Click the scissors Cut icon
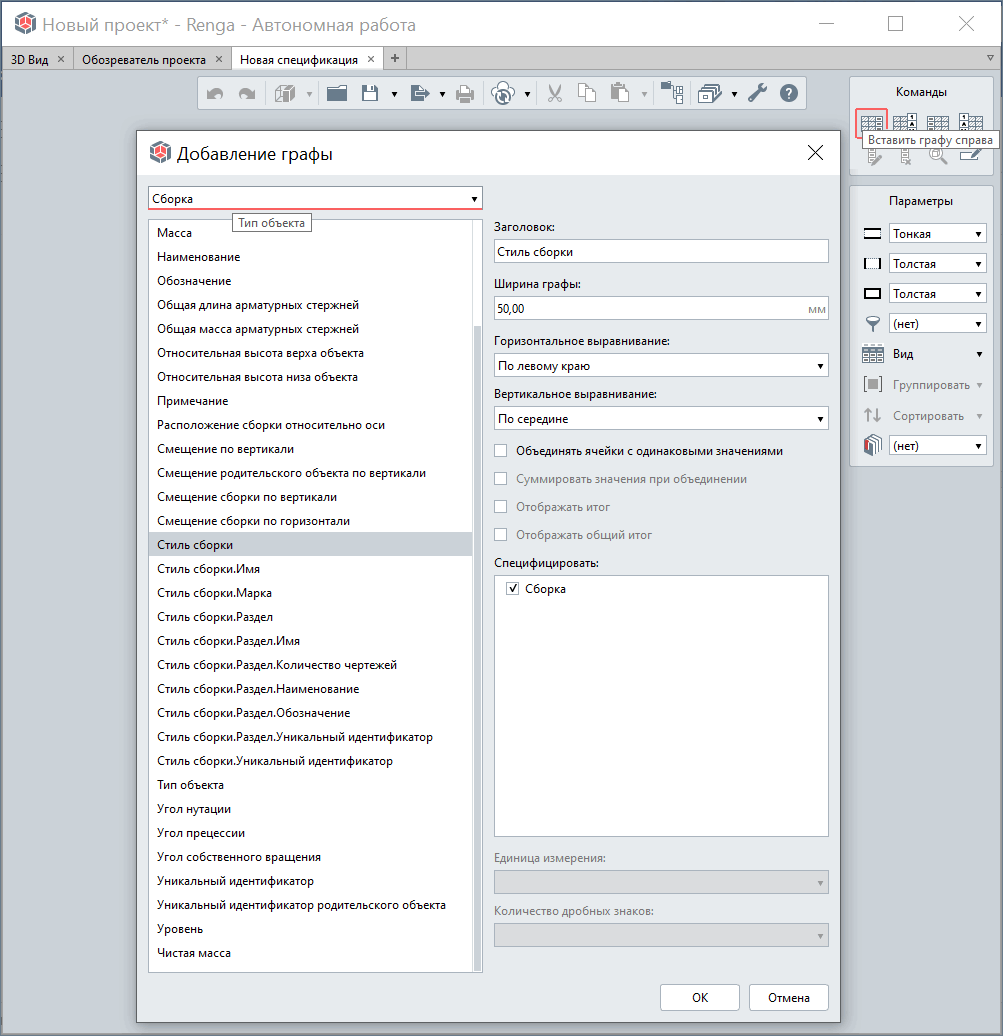The height and width of the screenshot is (1036, 1003). [555, 94]
